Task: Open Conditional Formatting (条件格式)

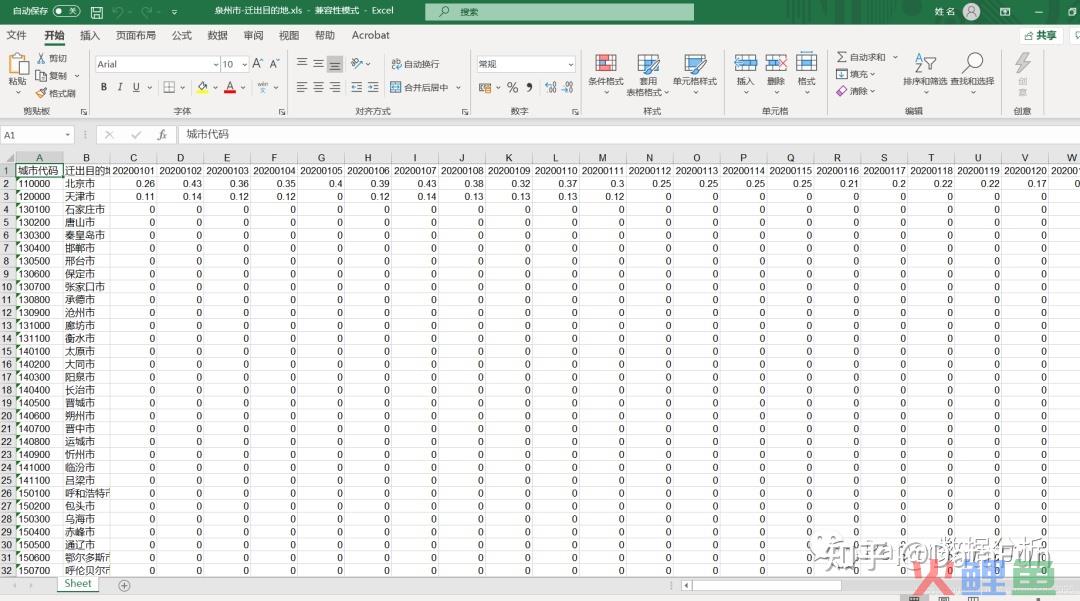Action: 605,74
